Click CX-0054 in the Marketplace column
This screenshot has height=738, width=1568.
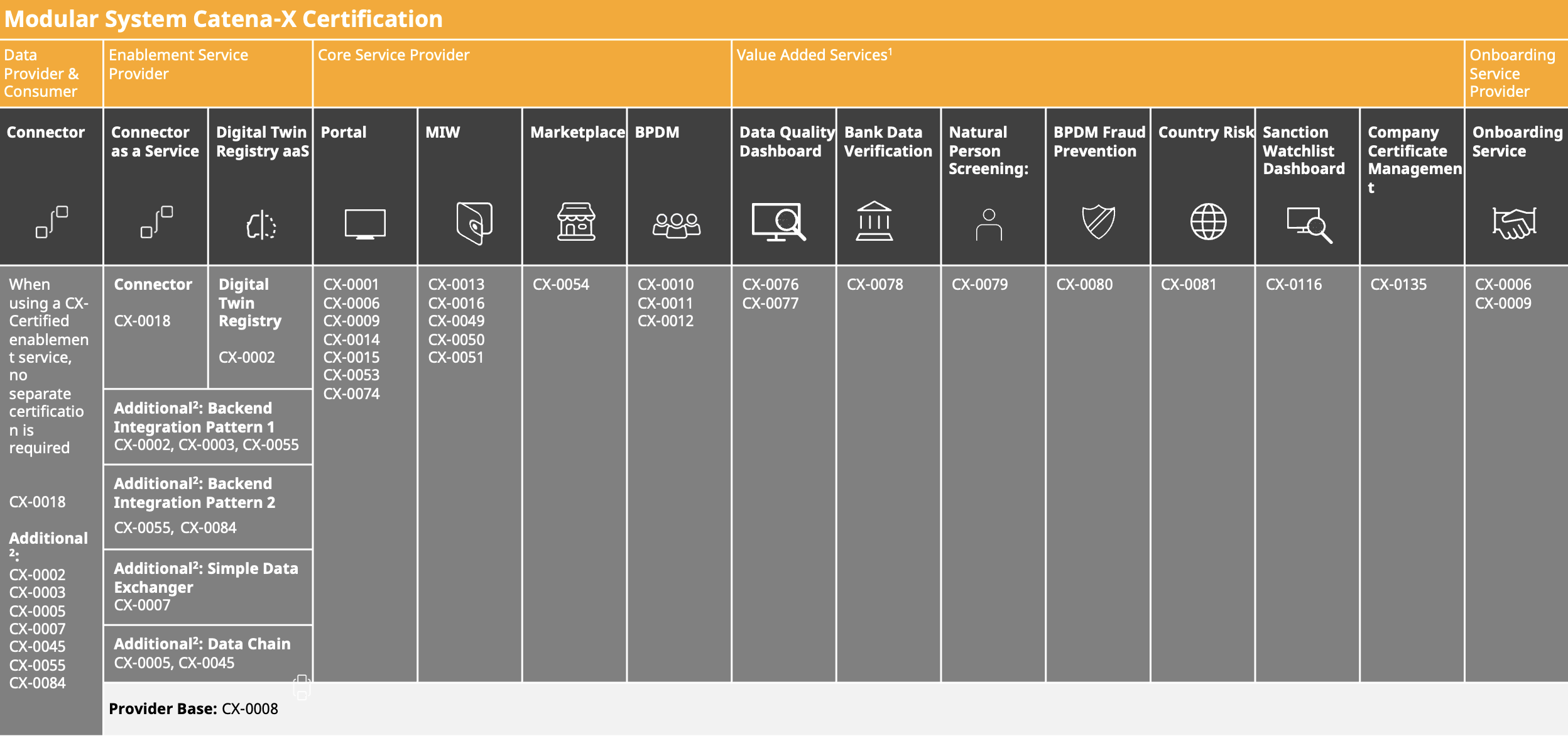pyautogui.click(x=561, y=284)
